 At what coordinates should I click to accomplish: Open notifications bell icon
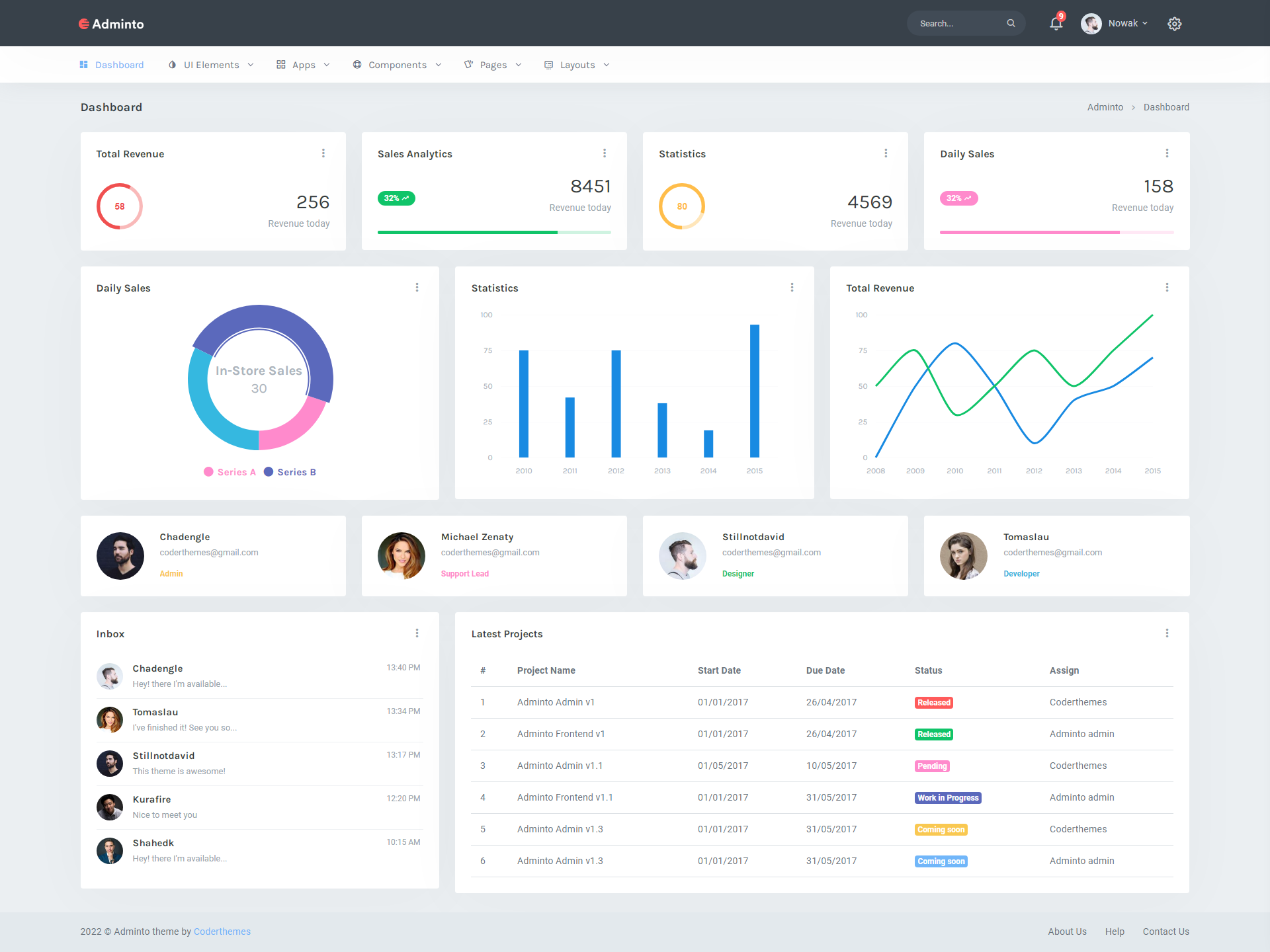point(1055,23)
